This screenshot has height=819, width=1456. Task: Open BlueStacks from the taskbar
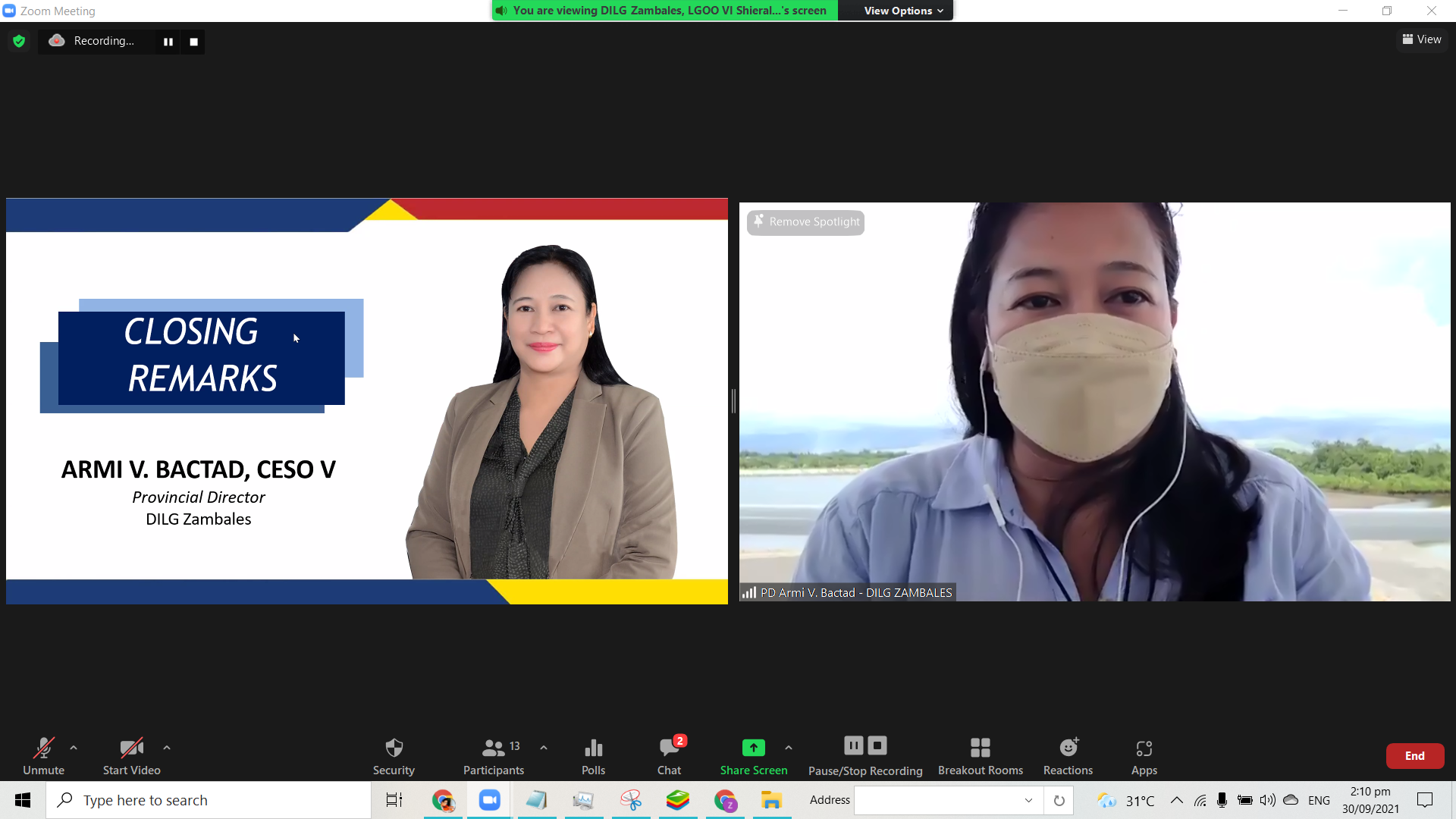[x=678, y=800]
